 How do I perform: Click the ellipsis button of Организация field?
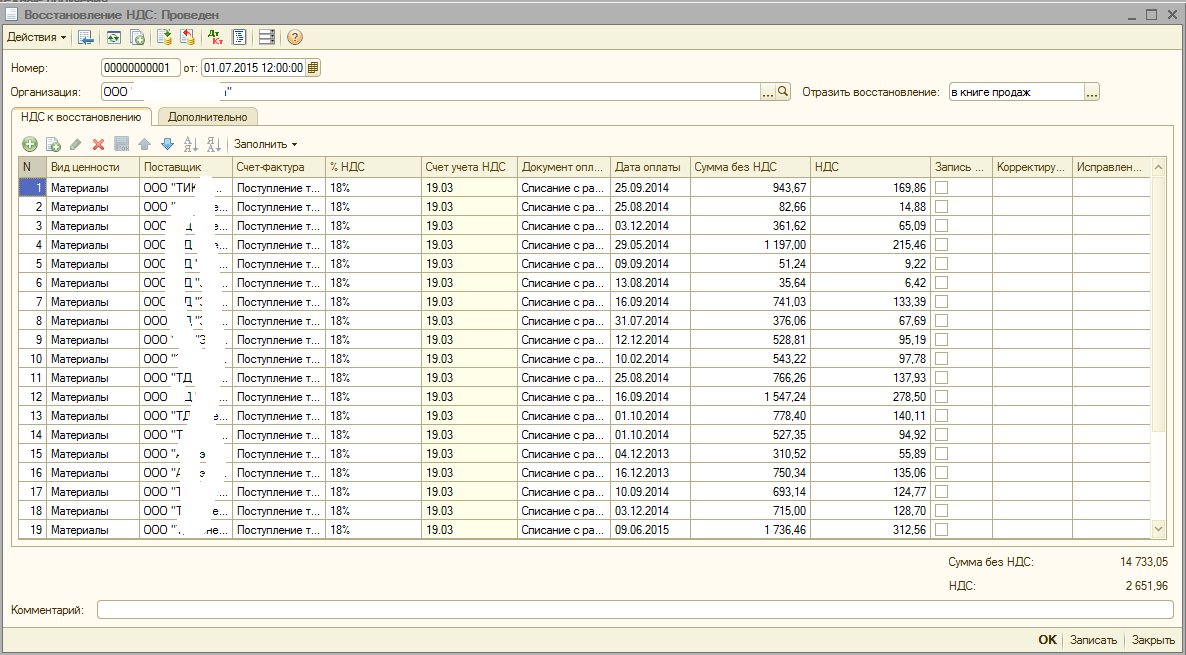click(x=768, y=92)
